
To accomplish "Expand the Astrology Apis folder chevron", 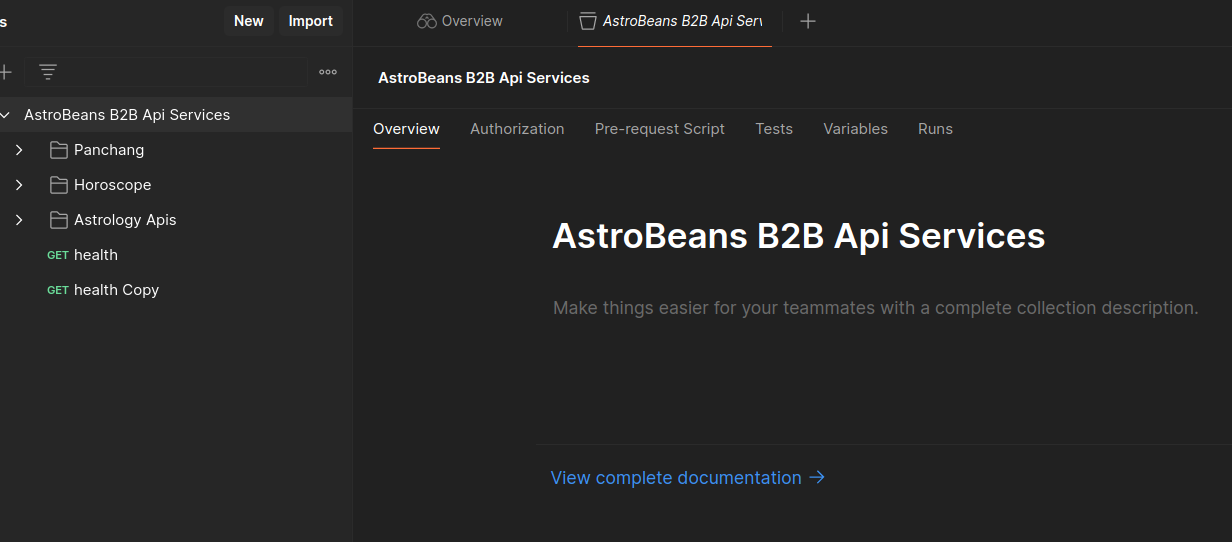I will coord(19,220).
